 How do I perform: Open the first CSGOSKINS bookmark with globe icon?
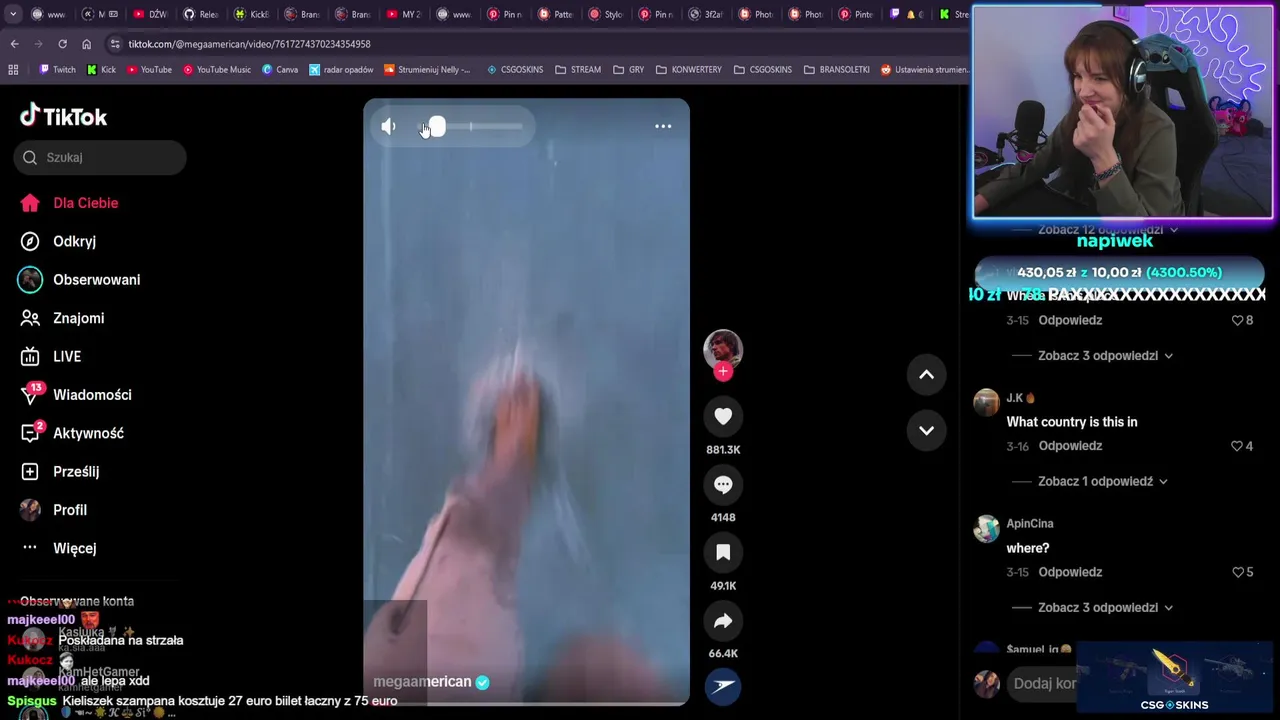point(515,70)
